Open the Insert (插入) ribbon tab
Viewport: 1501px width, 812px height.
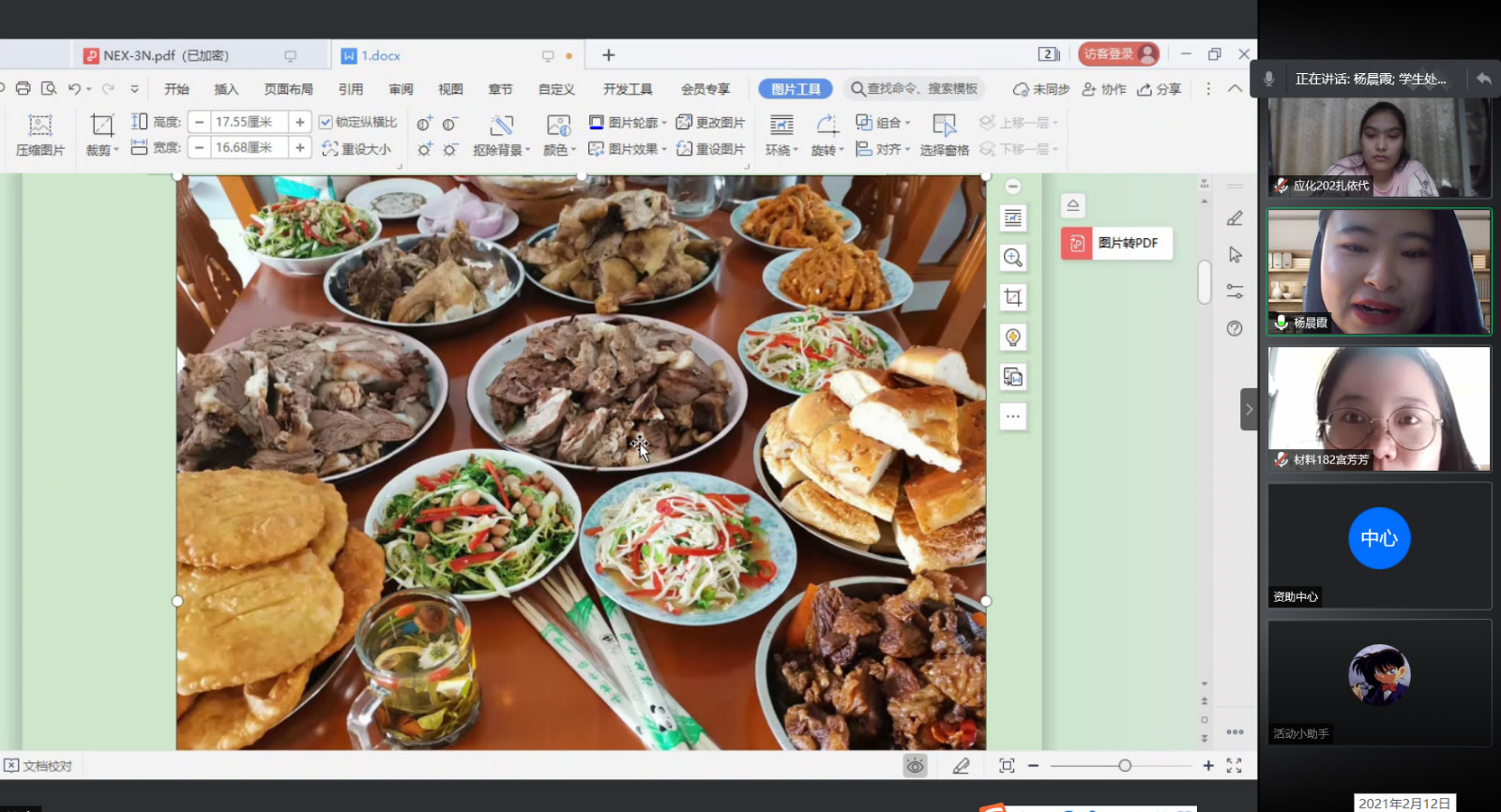coord(226,89)
